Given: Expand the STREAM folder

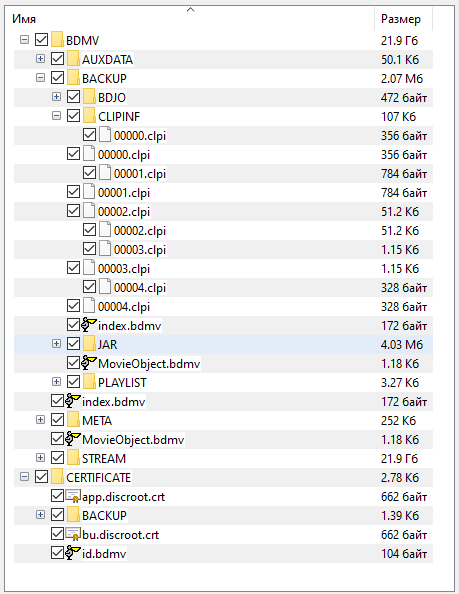Looking at the screenshot, I should coord(40,458).
